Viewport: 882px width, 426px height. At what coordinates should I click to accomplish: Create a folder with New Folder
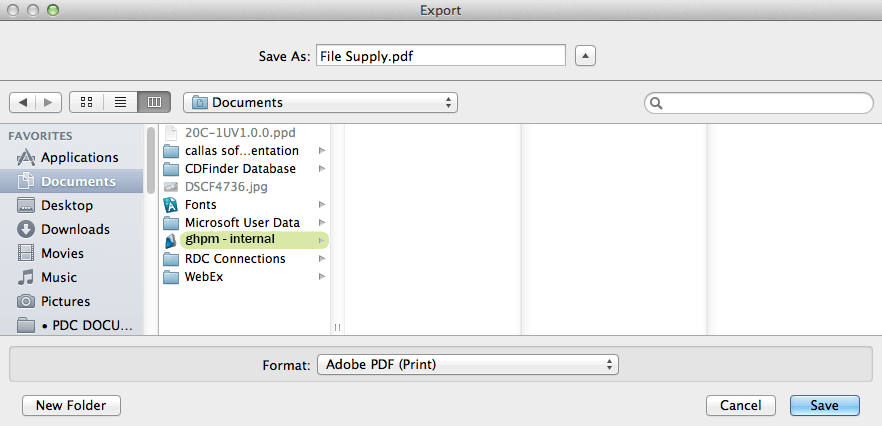tap(71, 405)
